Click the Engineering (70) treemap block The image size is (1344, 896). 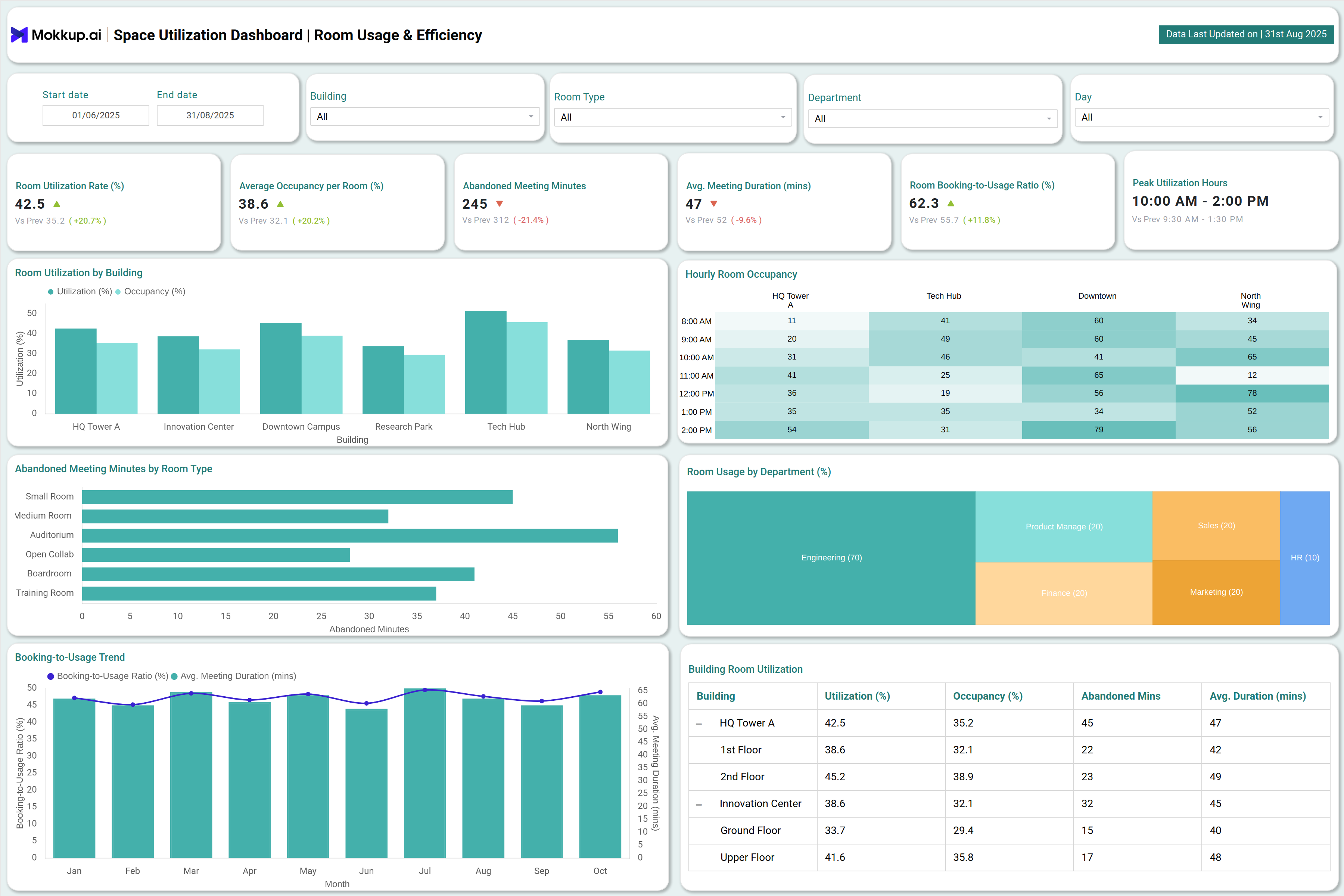[831, 558]
